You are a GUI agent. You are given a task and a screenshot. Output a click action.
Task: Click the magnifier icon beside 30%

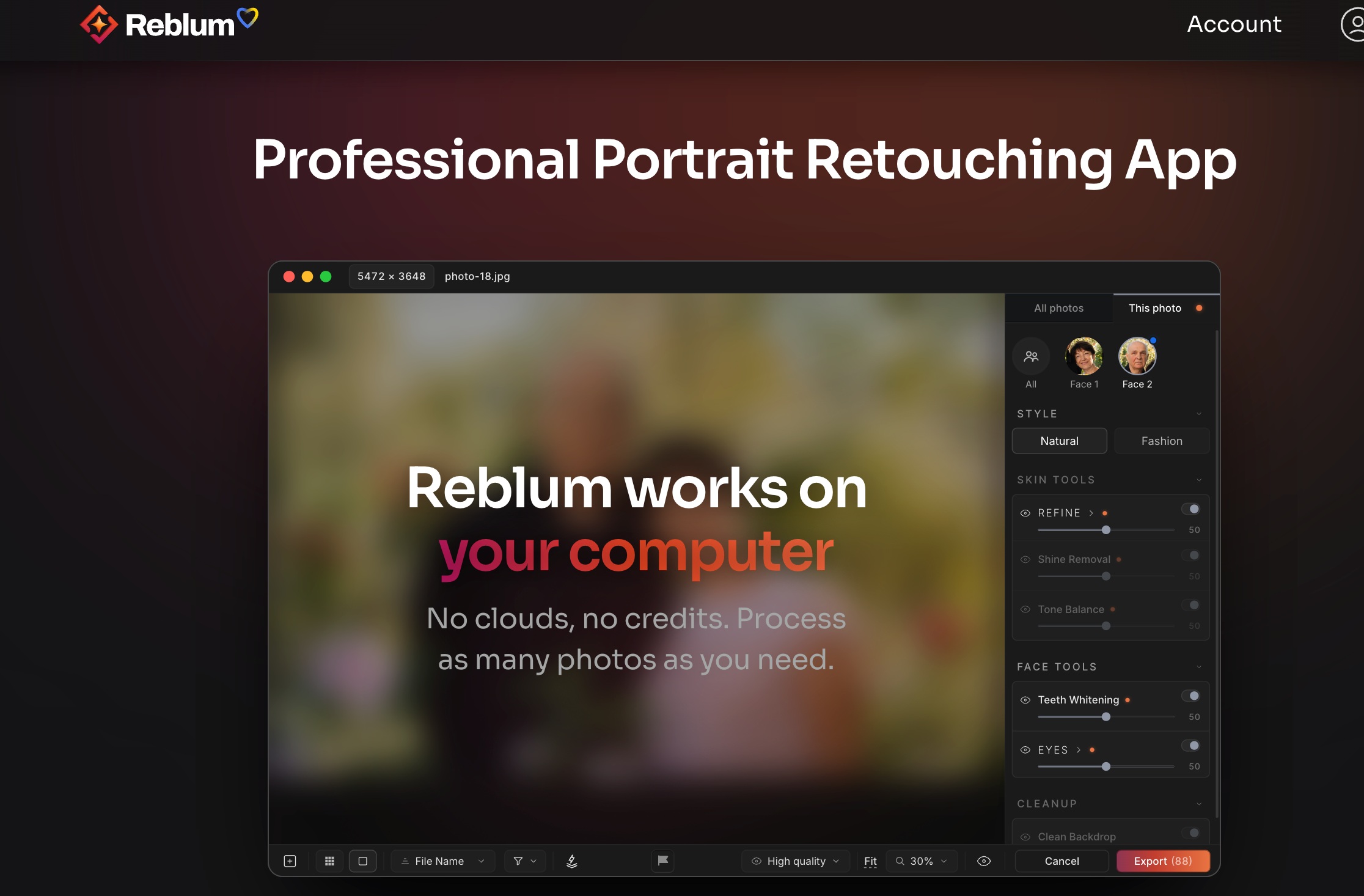[900, 861]
